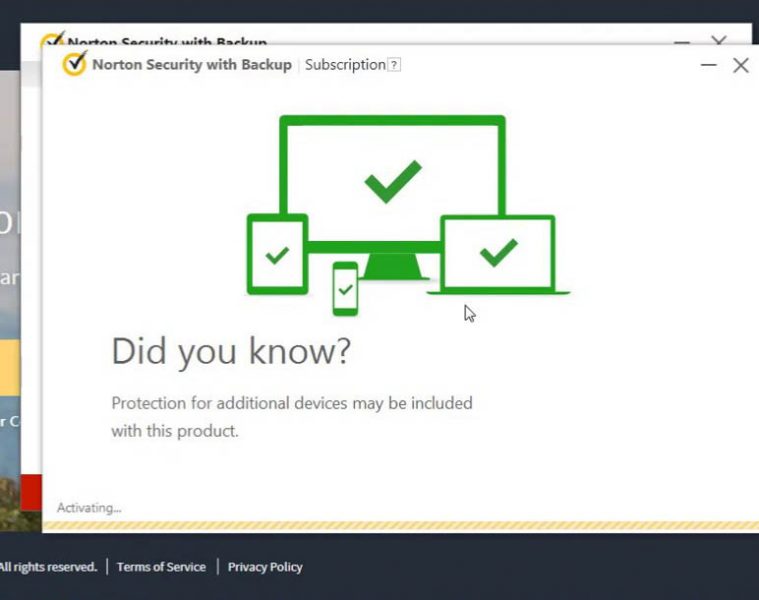
Task: Open the Subscription help question-mark icon
Action: pyautogui.click(x=395, y=65)
